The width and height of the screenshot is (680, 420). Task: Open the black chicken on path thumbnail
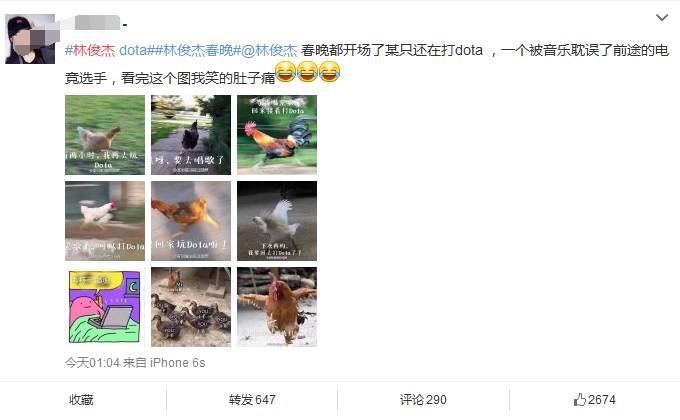click(x=191, y=135)
